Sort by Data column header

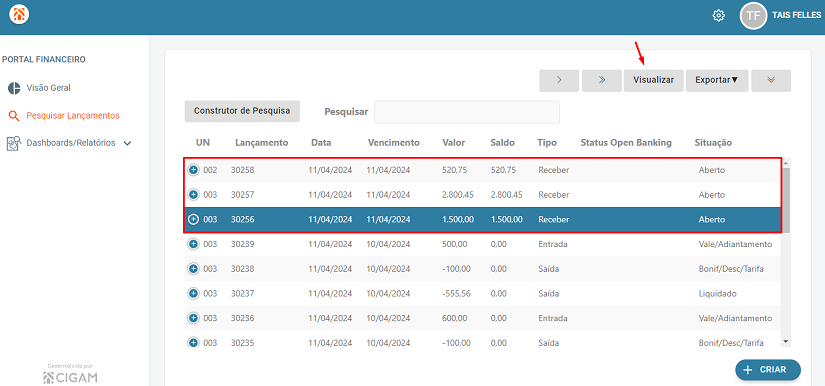(321, 143)
